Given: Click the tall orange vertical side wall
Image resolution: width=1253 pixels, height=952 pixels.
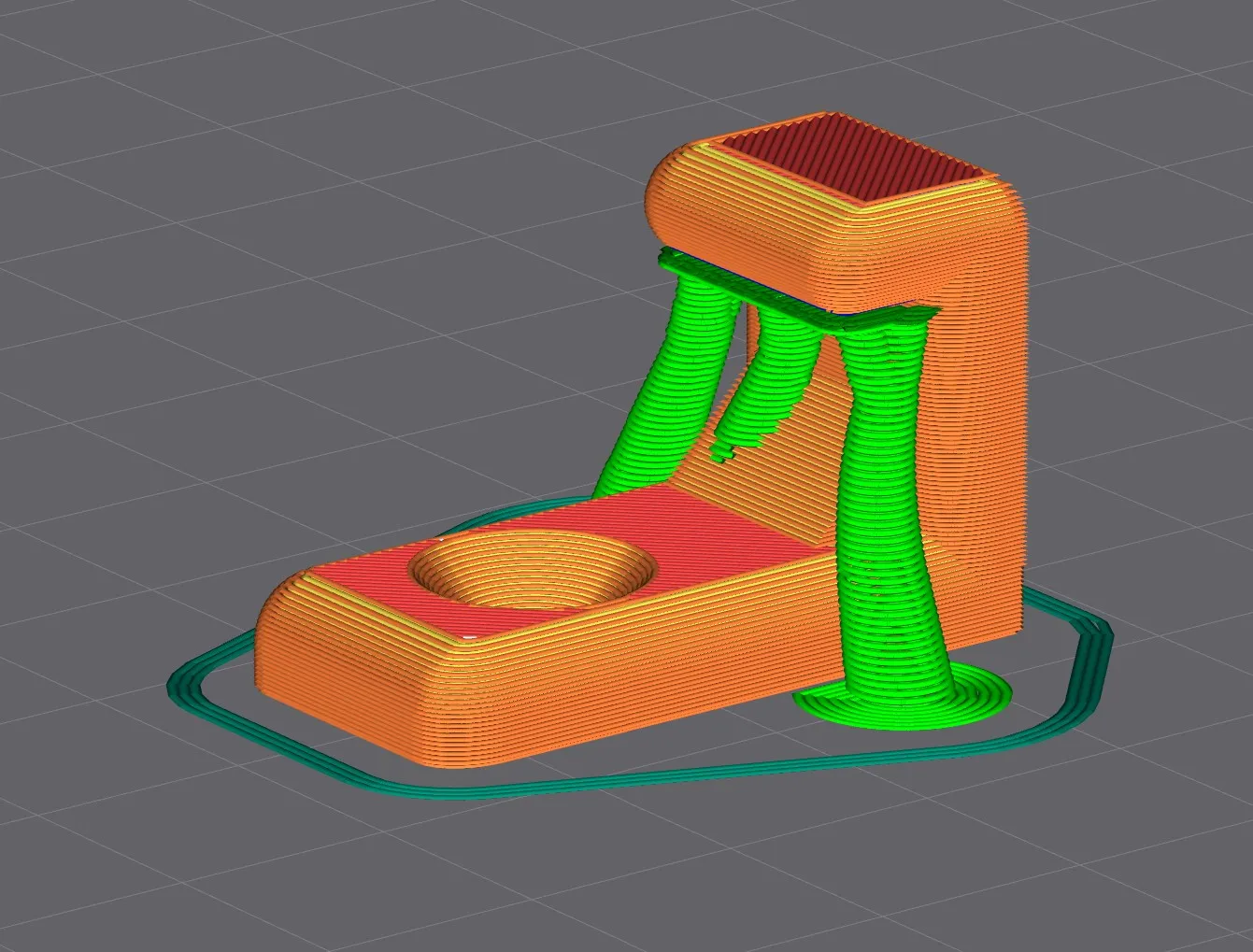Looking at the screenshot, I should (x=981, y=448).
